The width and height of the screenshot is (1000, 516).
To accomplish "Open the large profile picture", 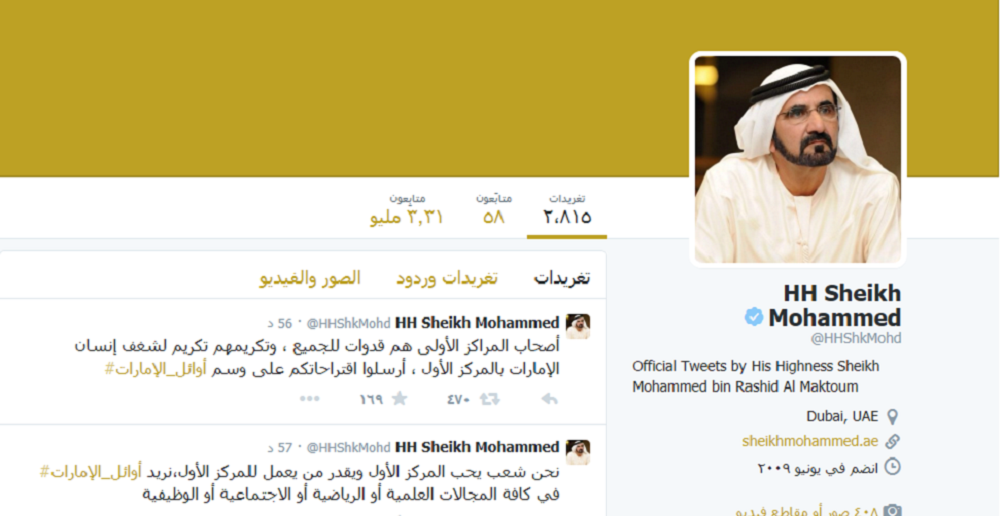I will click(x=798, y=159).
